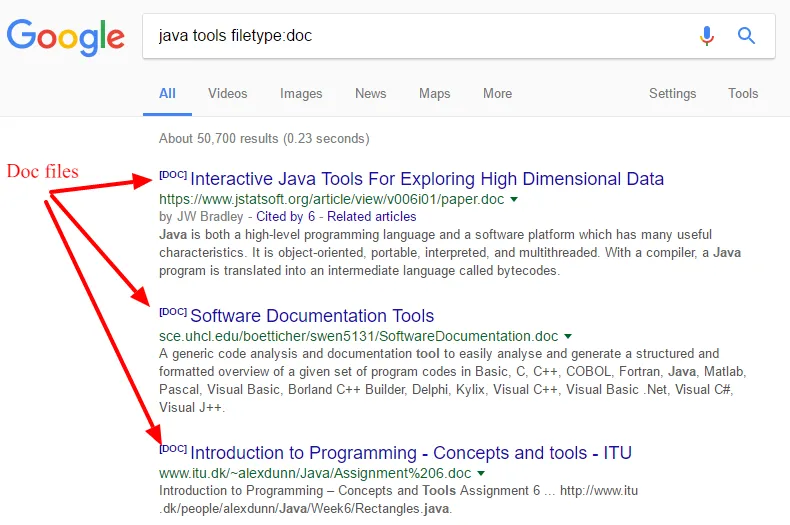Screen dimensions: 790x525
Task: Select the All results tab
Action: pyautogui.click(x=167, y=94)
